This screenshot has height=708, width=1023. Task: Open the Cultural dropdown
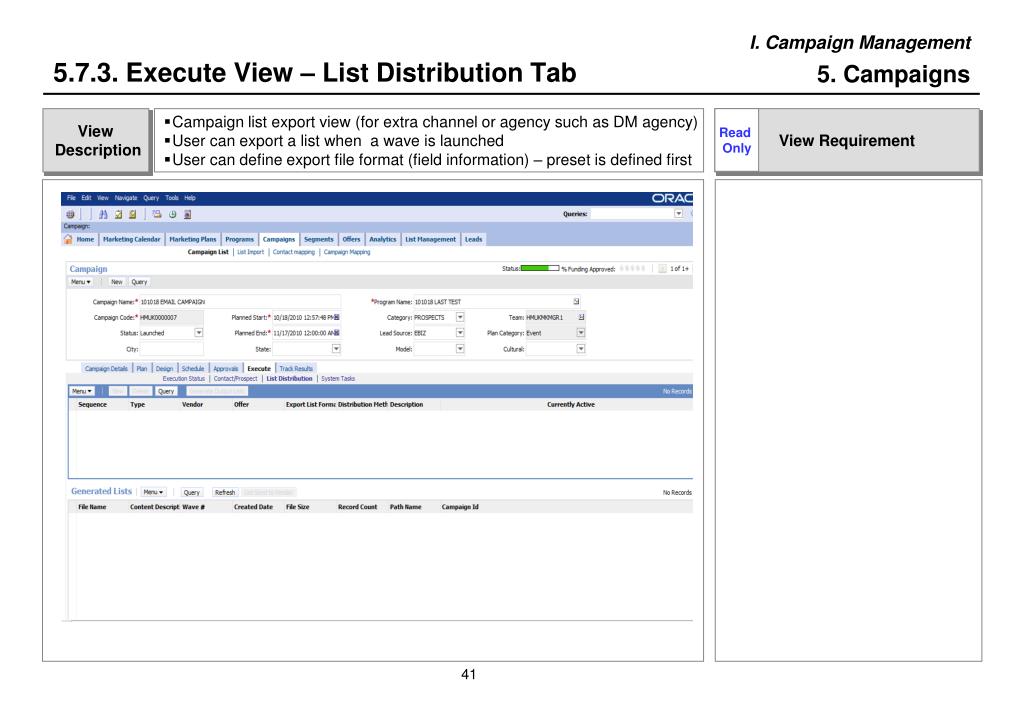pos(581,348)
